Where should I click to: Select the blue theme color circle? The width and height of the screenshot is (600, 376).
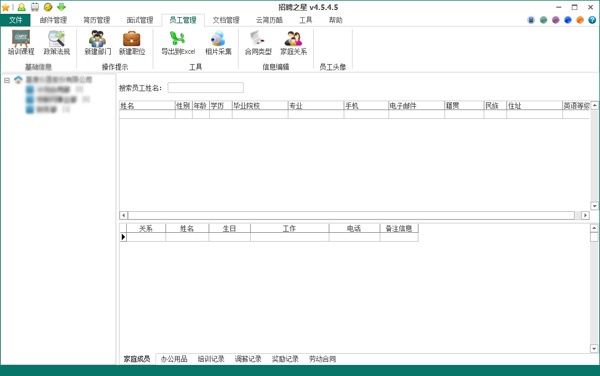[568, 20]
